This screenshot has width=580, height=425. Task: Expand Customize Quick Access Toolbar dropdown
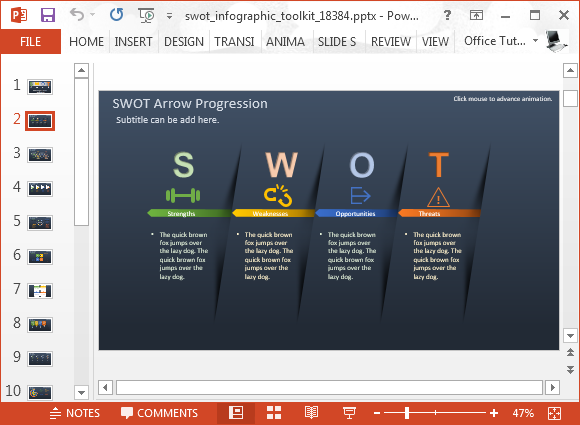coord(169,16)
